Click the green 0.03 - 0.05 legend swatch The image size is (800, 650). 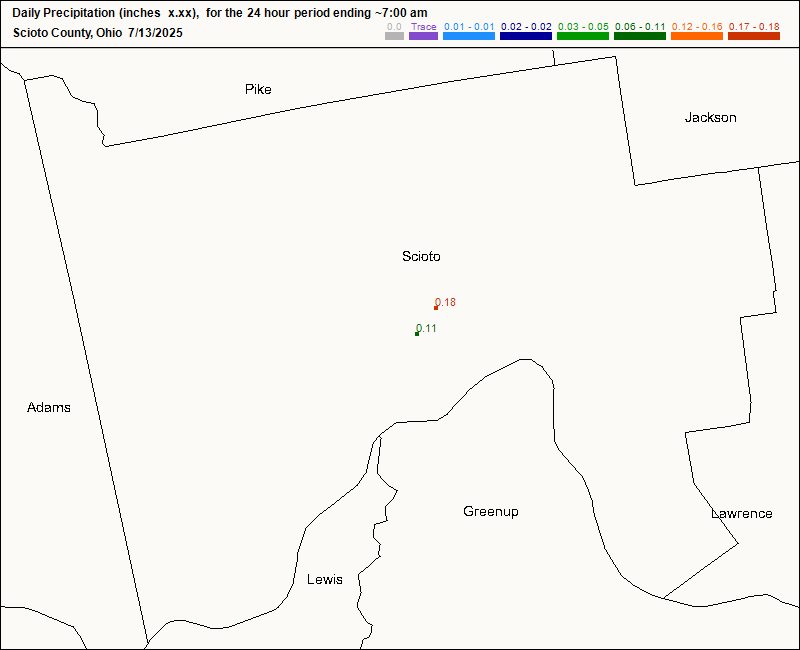(x=583, y=36)
